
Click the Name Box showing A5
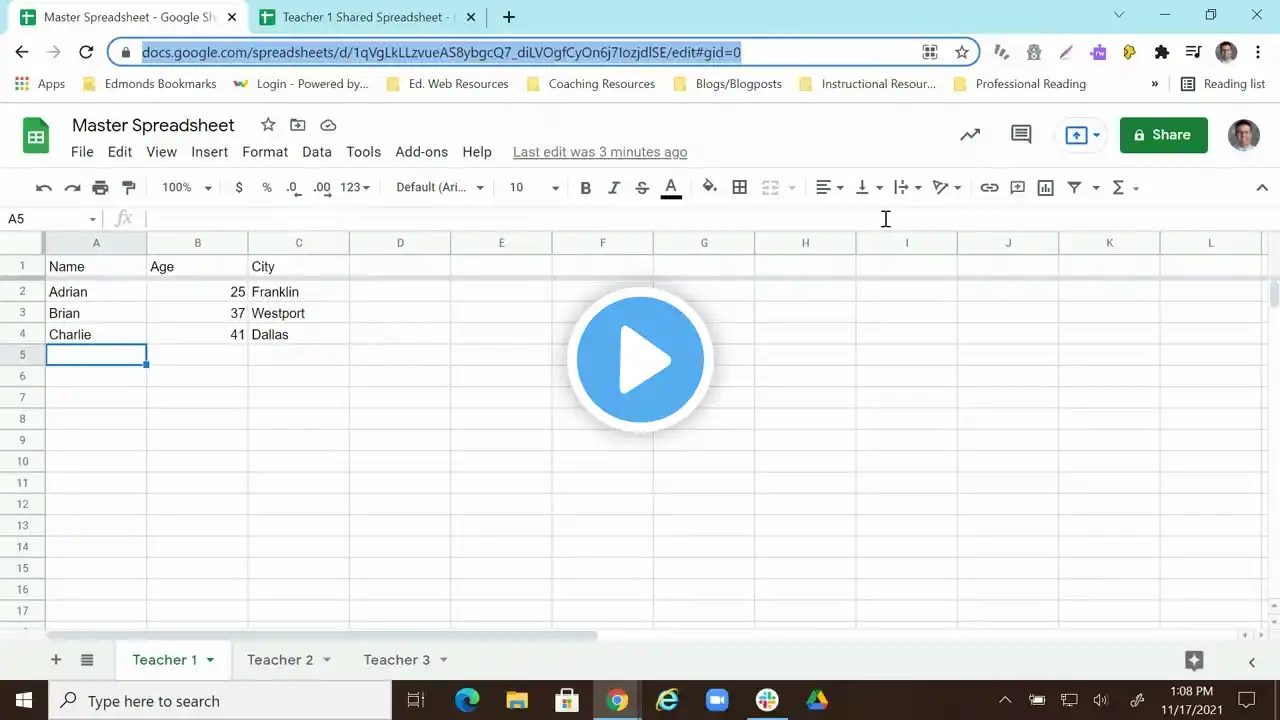[51, 219]
